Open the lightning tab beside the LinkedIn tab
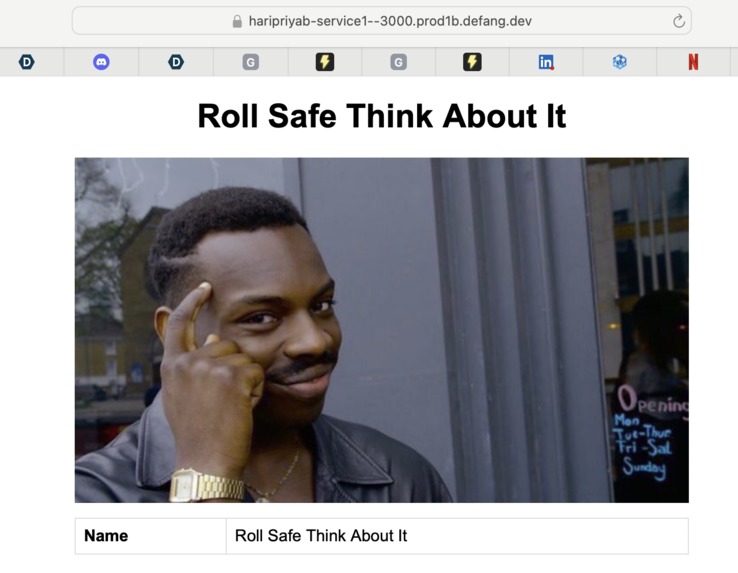 tap(472, 62)
